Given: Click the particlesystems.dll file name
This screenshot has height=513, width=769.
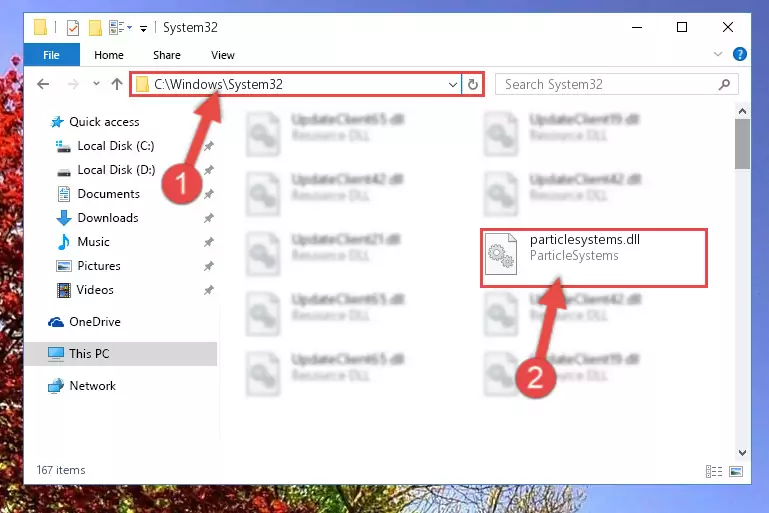Looking at the screenshot, I should point(585,239).
